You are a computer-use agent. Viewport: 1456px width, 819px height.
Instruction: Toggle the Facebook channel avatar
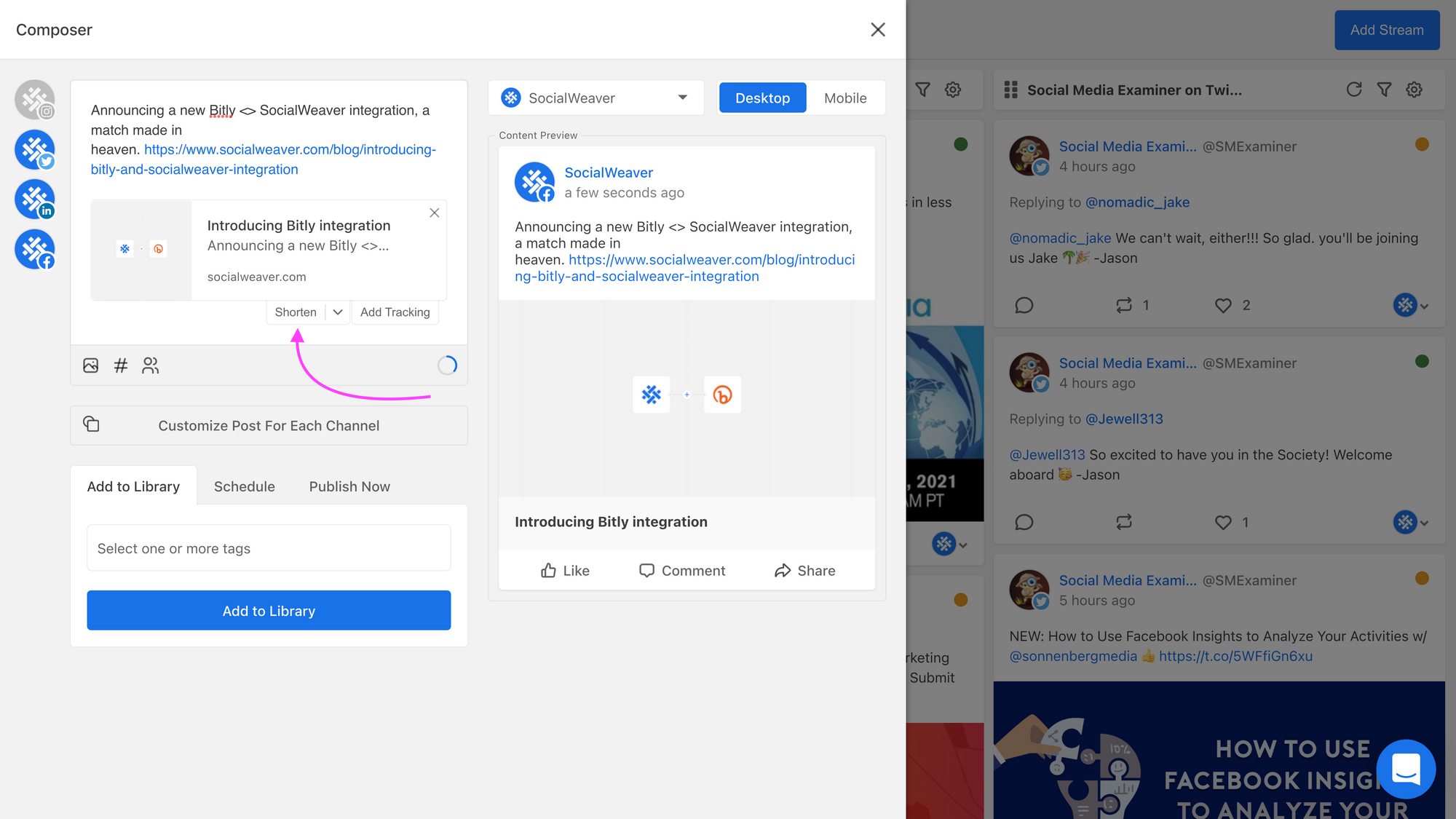point(35,250)
